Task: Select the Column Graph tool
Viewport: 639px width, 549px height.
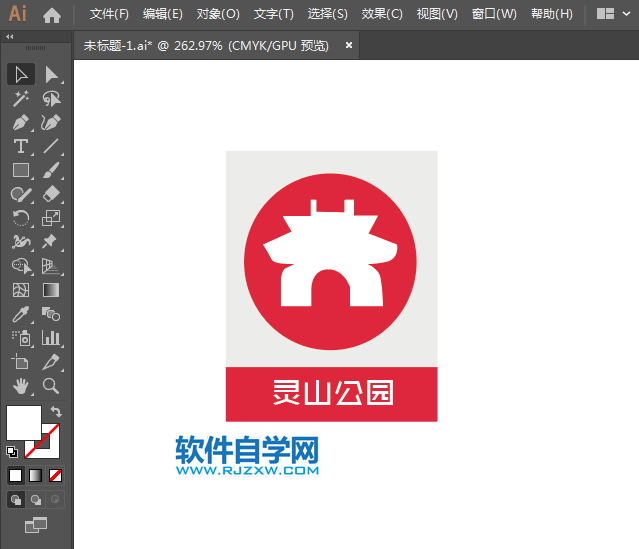Action: pos(51,338)
